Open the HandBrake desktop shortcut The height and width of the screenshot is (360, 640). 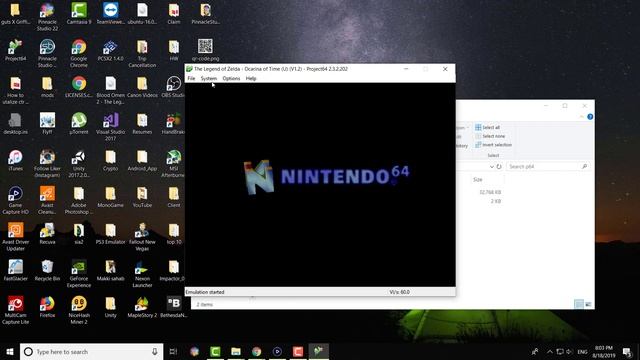pos(174,124)
